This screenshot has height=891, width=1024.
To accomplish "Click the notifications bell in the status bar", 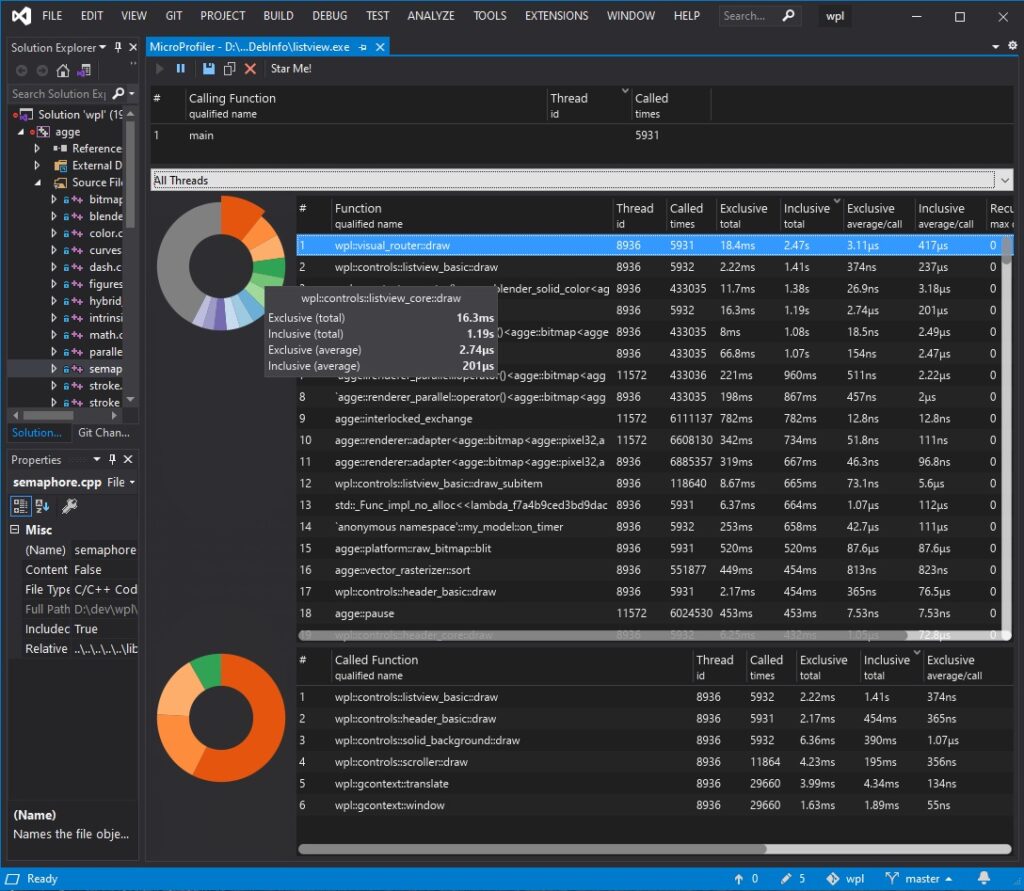I will point(982,878).
